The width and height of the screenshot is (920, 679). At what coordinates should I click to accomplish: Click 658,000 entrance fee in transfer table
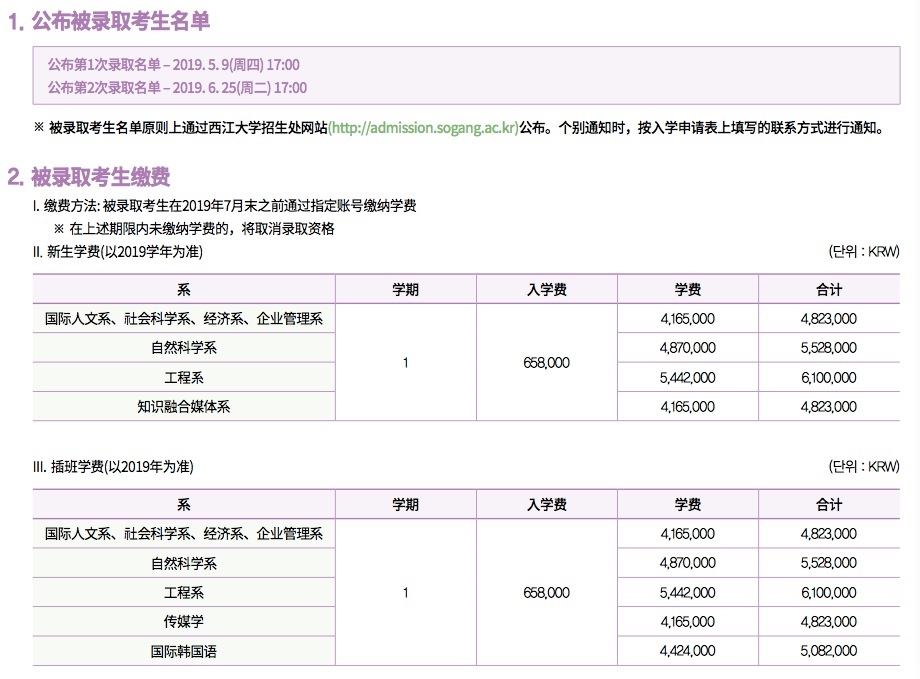[x=546, y=592]
